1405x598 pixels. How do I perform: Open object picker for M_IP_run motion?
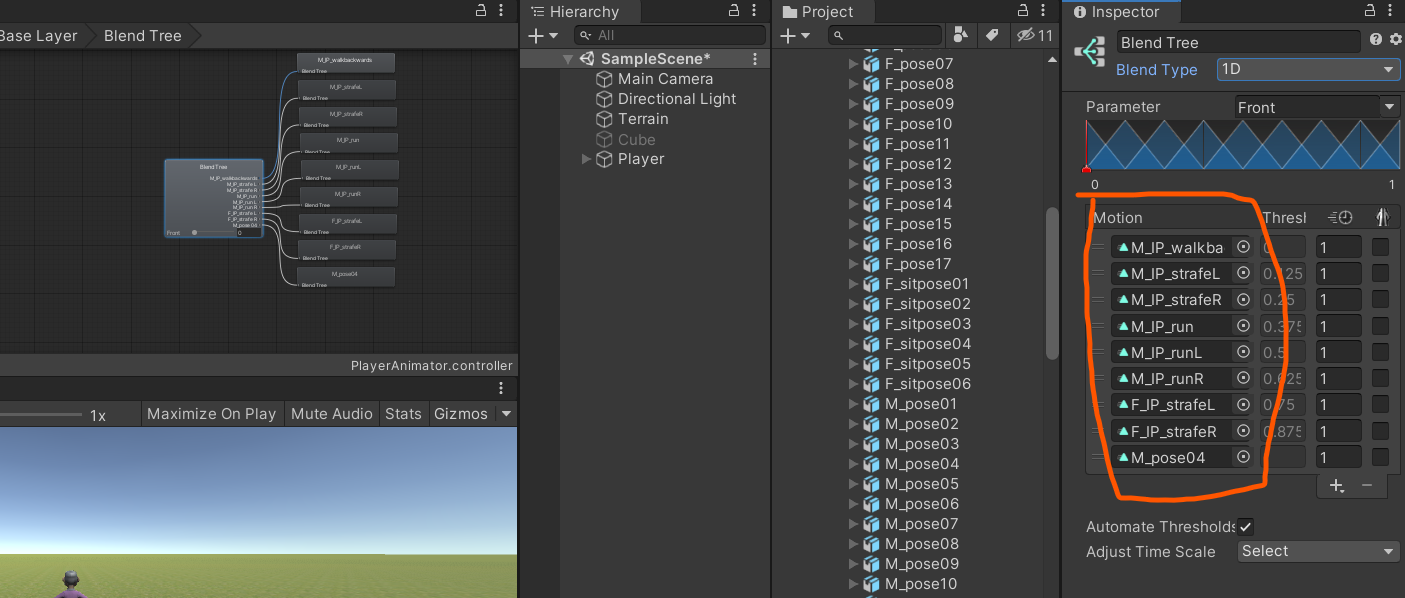point(1244,326)
